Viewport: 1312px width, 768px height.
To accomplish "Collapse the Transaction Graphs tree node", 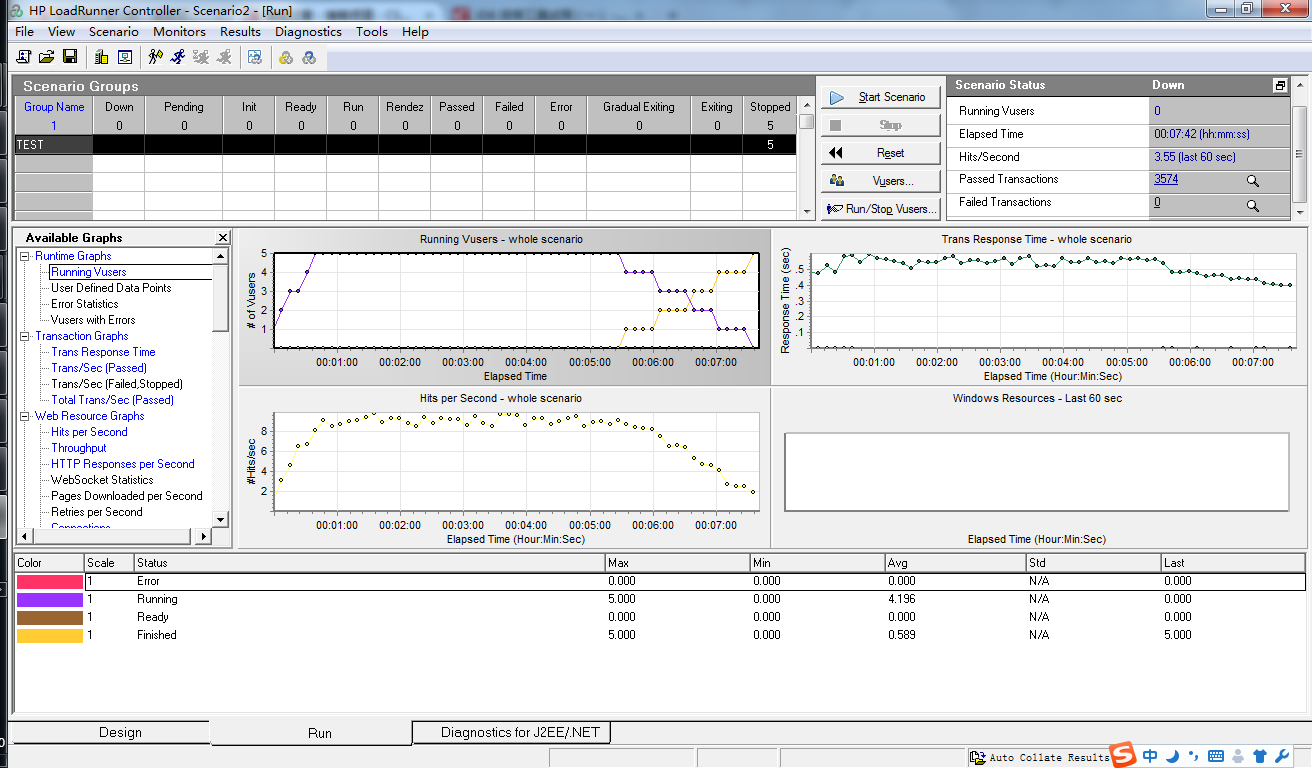I will (x=25, y=336).
